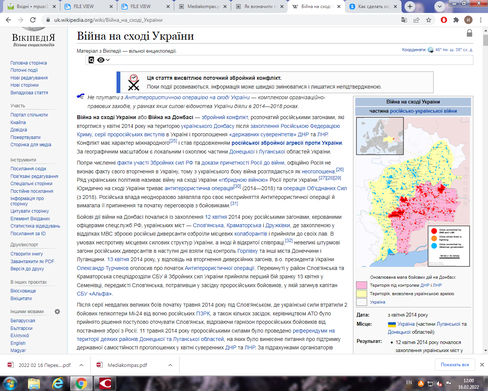Click the Chrome taskbar icon
This screenshot has height=391, width=488.
pyautogui.click(x=81, y=384)
